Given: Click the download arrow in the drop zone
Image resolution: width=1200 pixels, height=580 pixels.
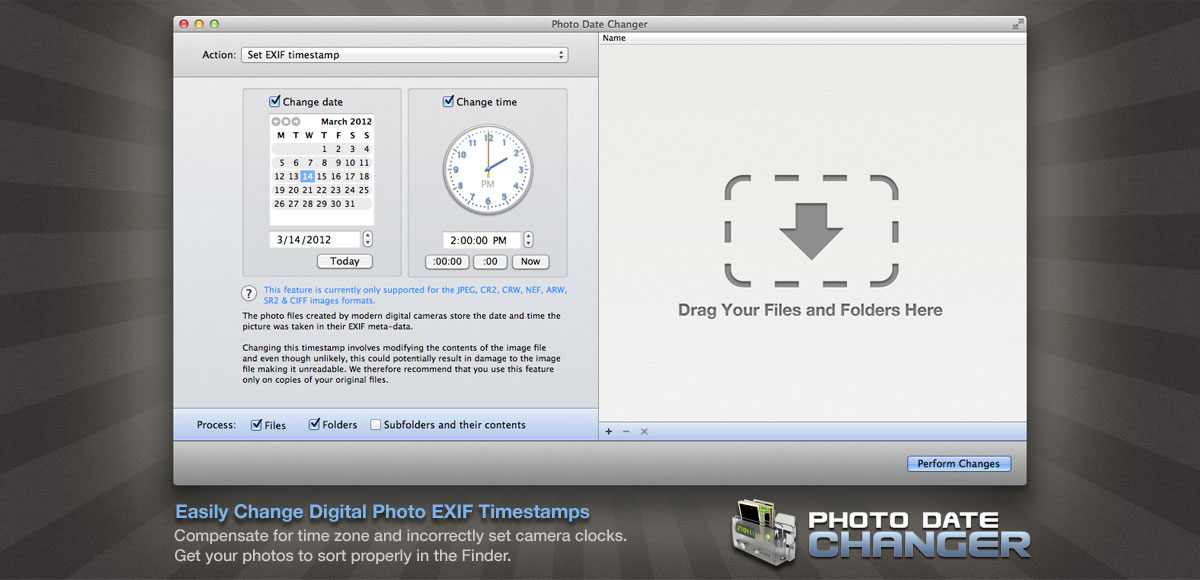Looking at the screenshot, I should coord(811,231).
